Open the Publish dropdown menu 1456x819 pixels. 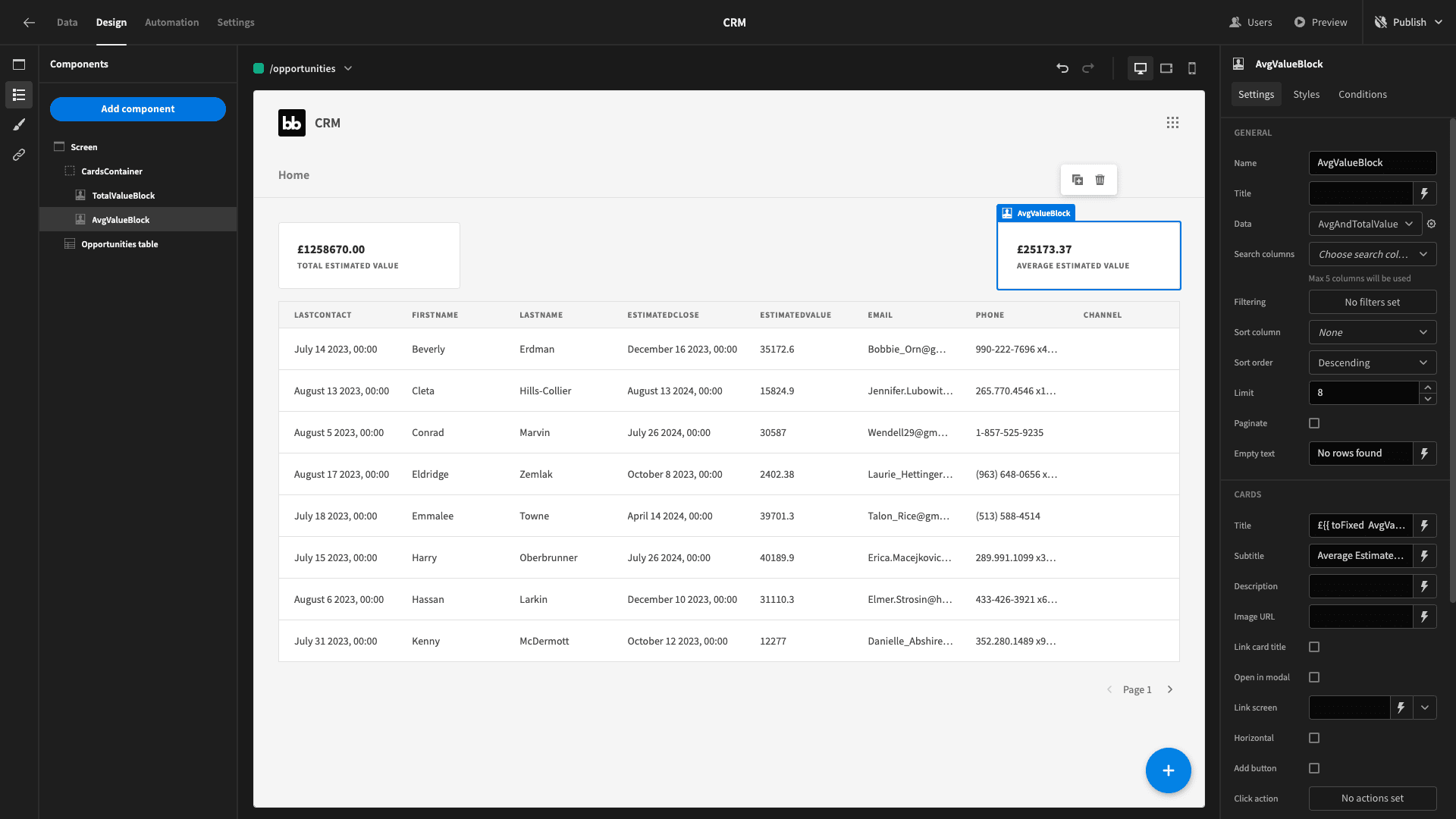tap(1409, 23)
